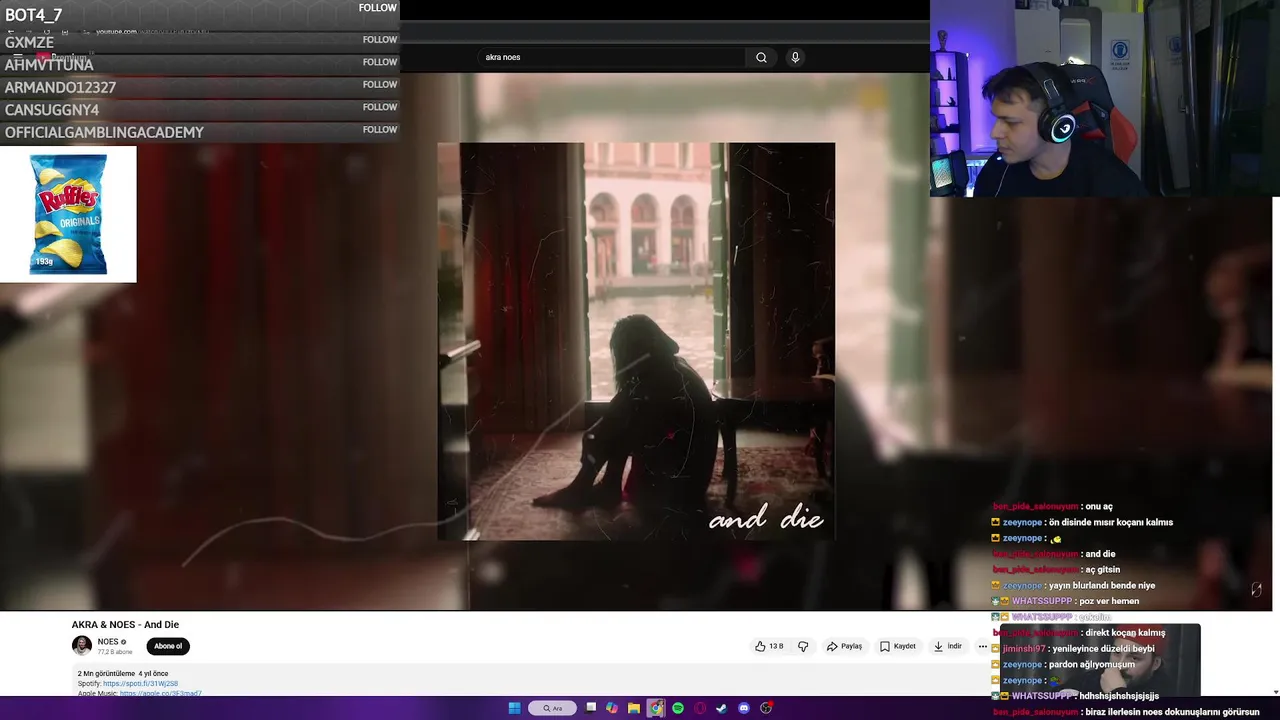Launch Copilot from the taskbar

612,708
